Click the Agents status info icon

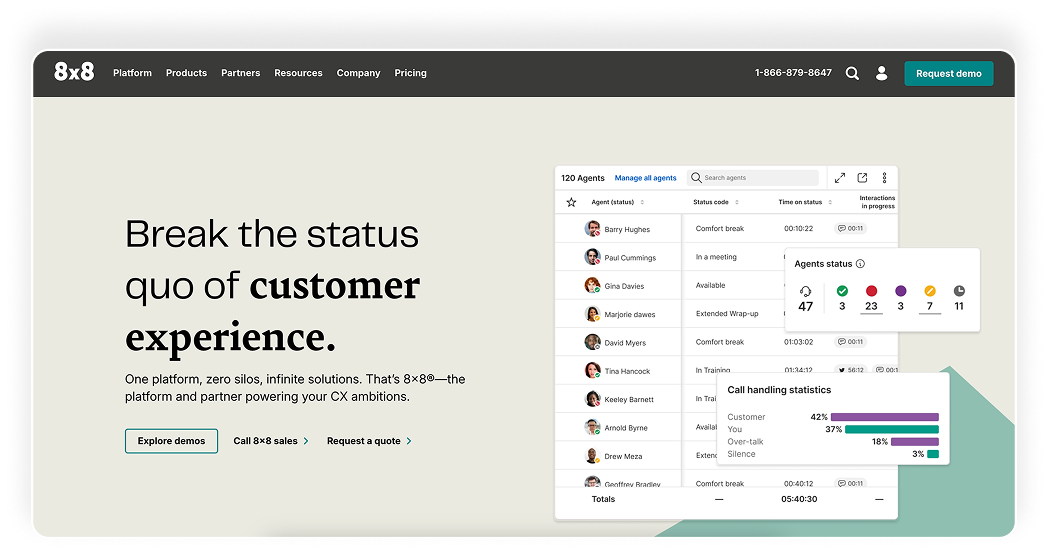[860, 263]
